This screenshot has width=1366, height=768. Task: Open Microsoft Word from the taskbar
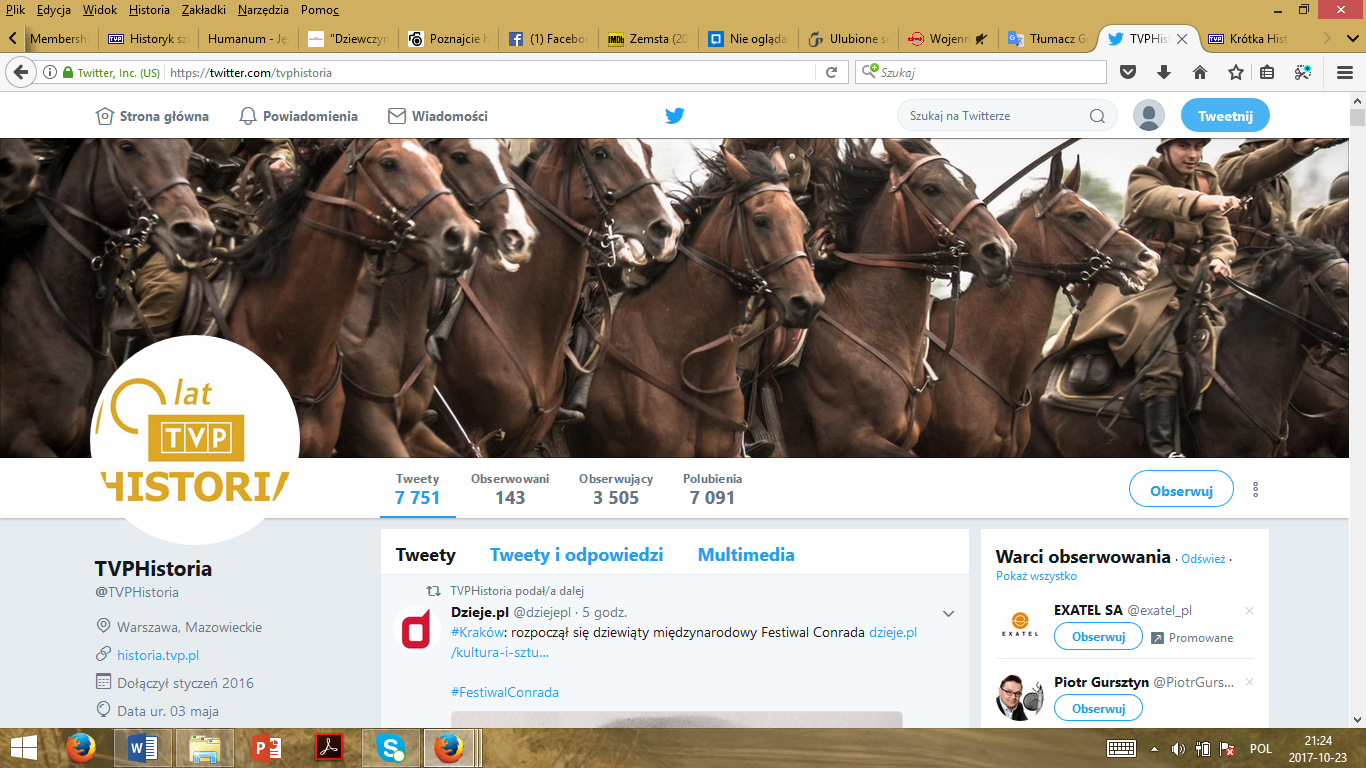143,748
